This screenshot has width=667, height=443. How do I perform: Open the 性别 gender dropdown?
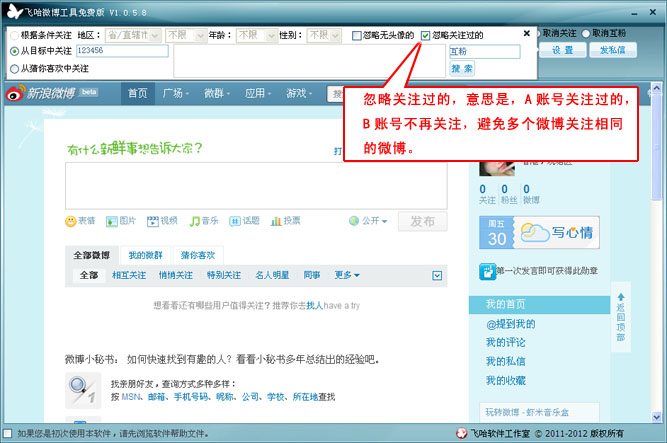pyautogui.click(x=324, y=35)
